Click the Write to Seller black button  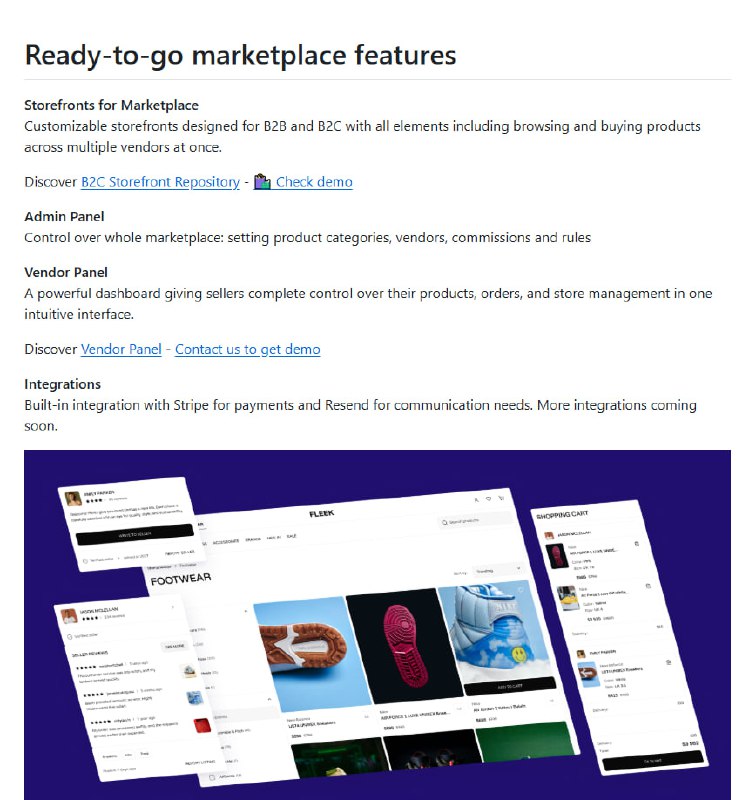pos(135,534)
